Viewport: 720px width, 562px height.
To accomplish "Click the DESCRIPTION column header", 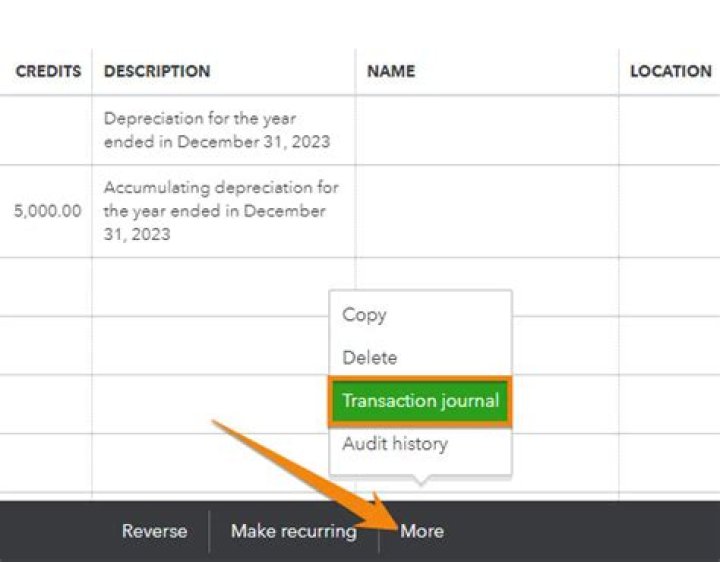I will 157,72.
